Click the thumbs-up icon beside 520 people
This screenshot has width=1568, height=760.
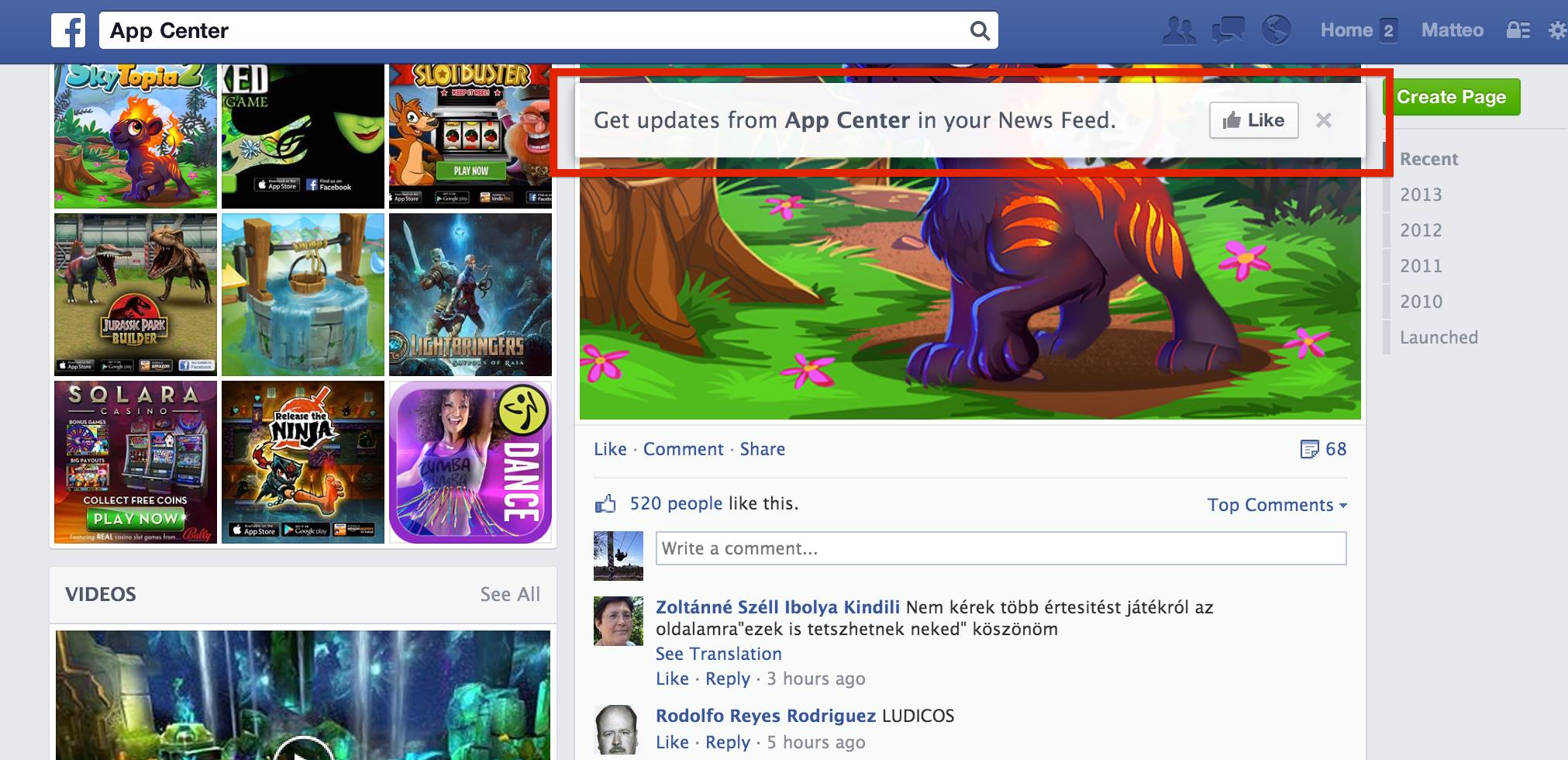605,504
